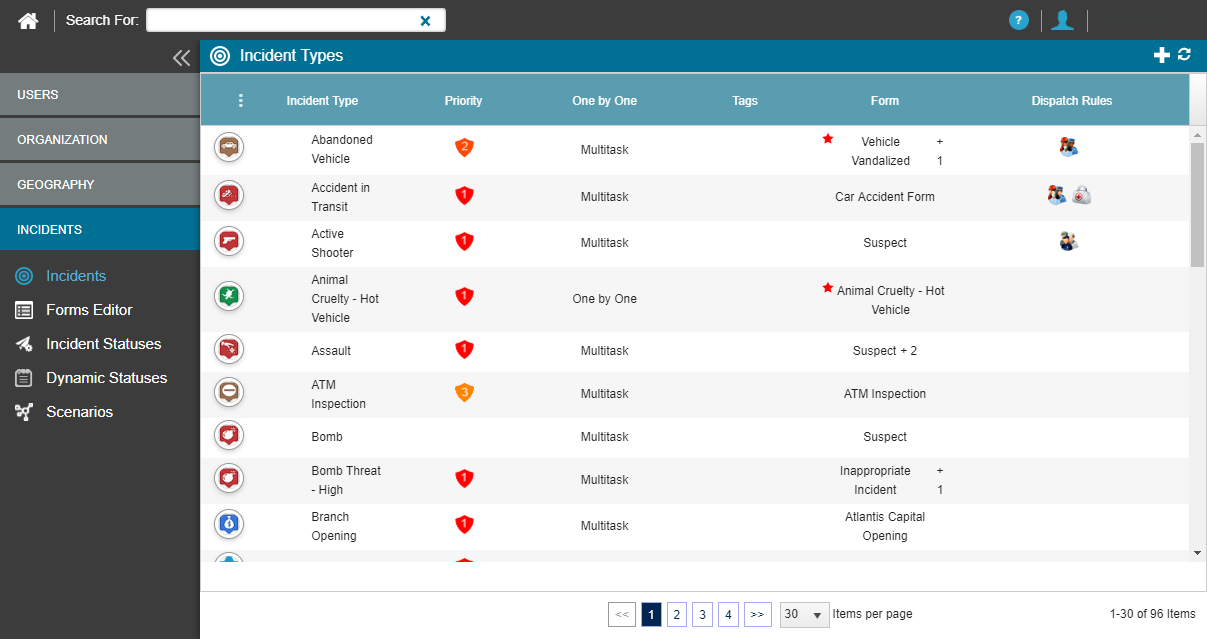
Task: Click the Atlantis Capital Opening form
Action: 885,526
